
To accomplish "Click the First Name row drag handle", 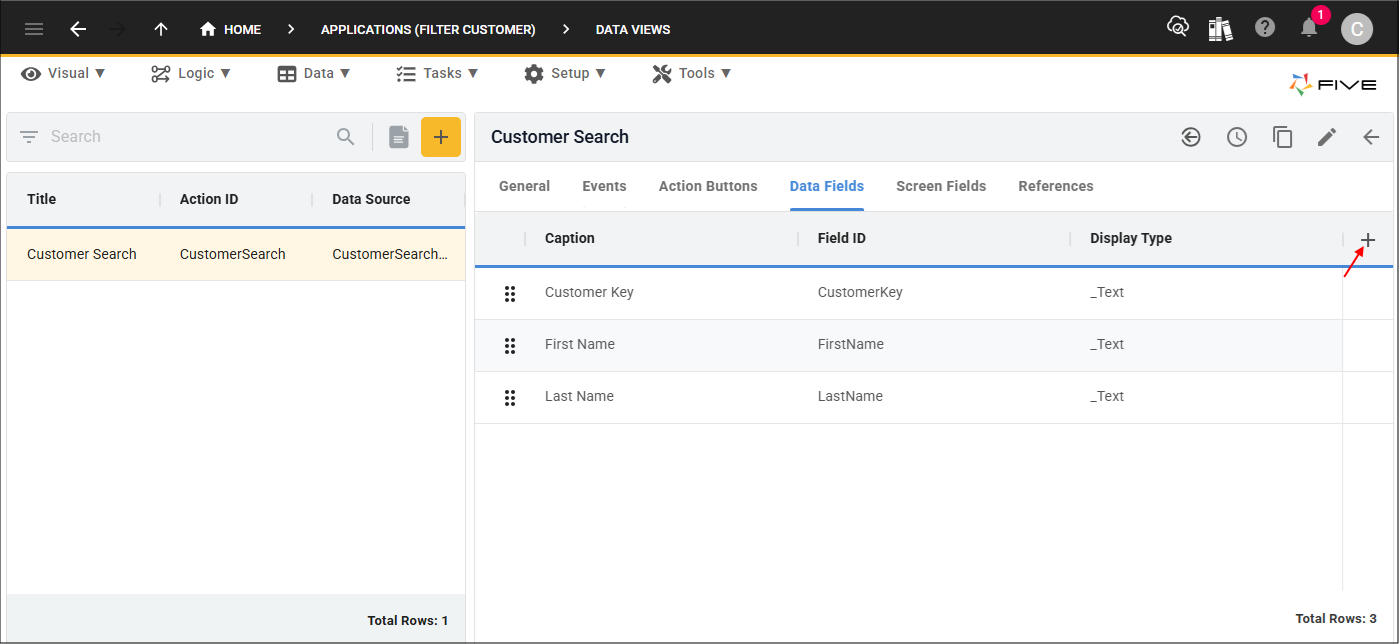I will point(510,345).
